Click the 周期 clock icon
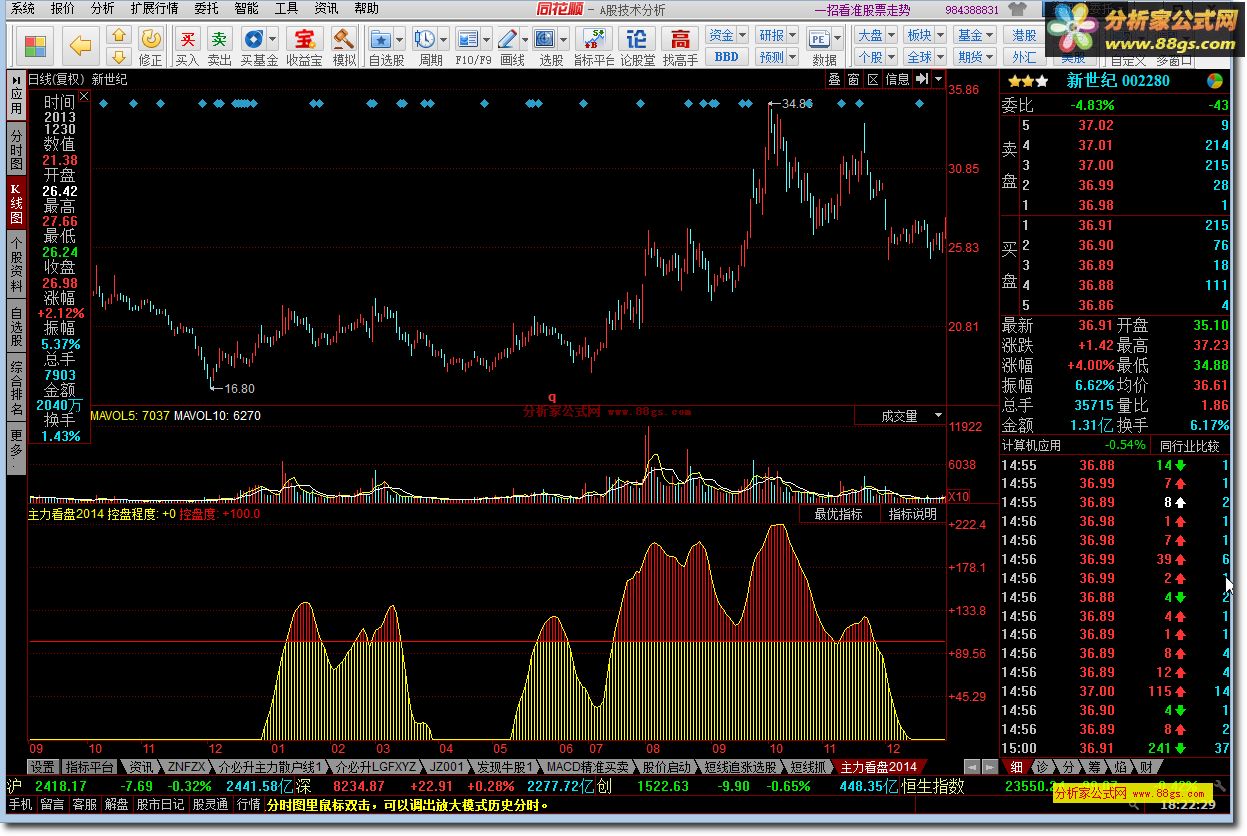This screenshot has height=836, width=1247. (x=425, y=40)
